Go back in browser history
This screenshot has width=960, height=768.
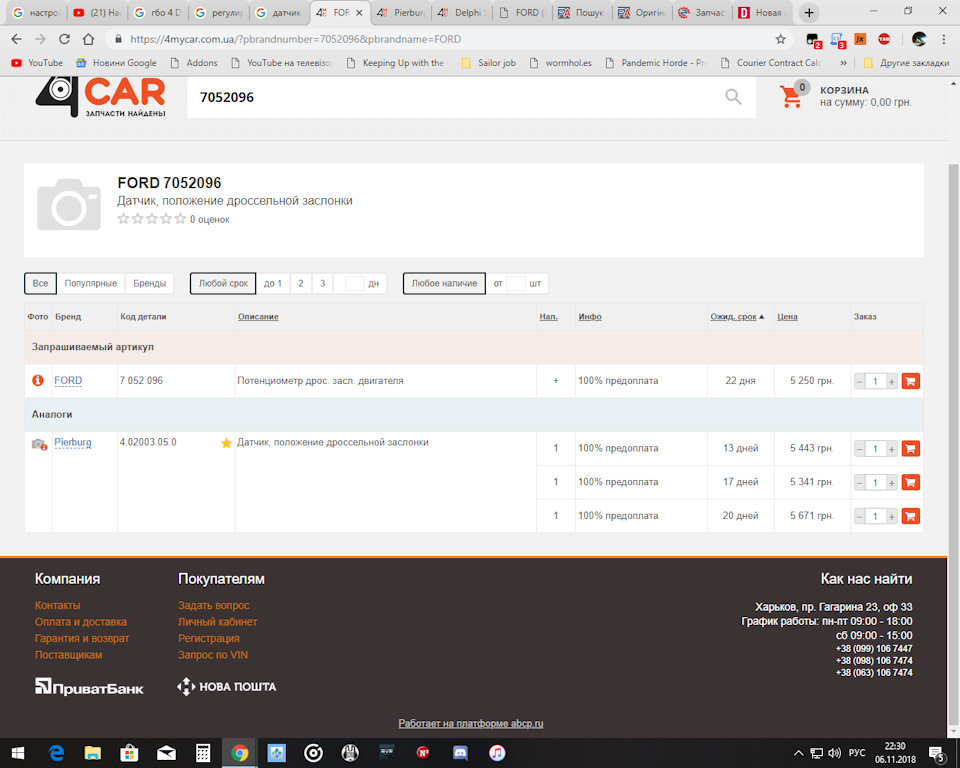[17, 39]
